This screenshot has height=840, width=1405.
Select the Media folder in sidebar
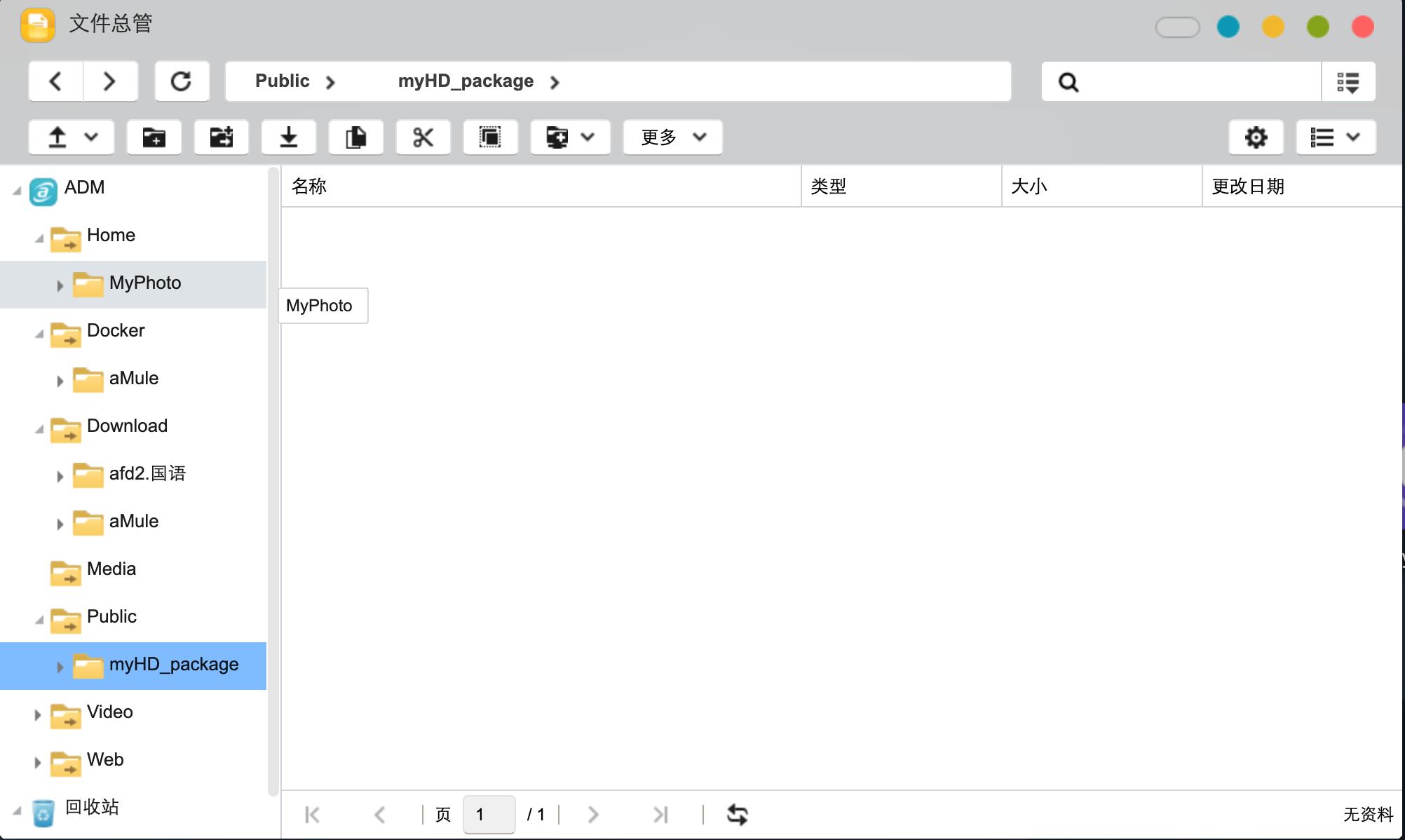[x=111, y=569]
